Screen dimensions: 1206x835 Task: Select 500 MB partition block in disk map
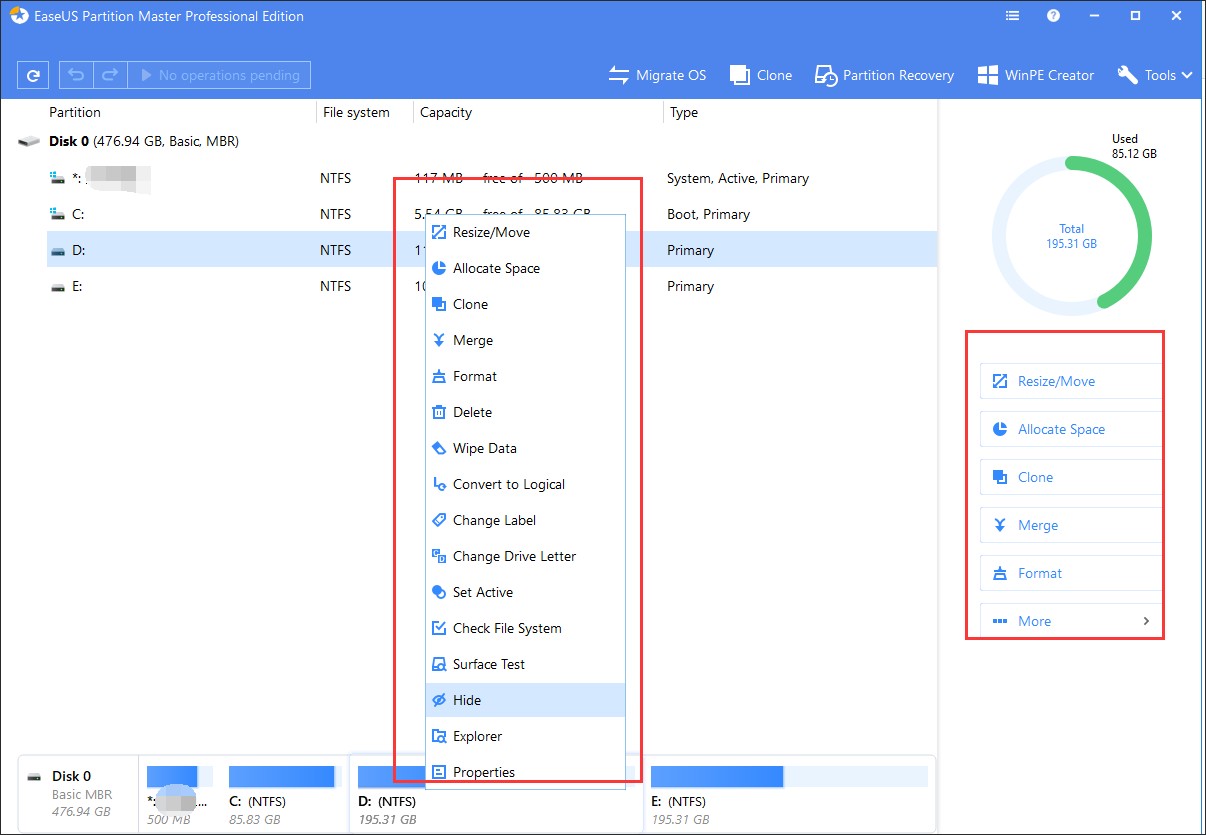click(180, 793)
